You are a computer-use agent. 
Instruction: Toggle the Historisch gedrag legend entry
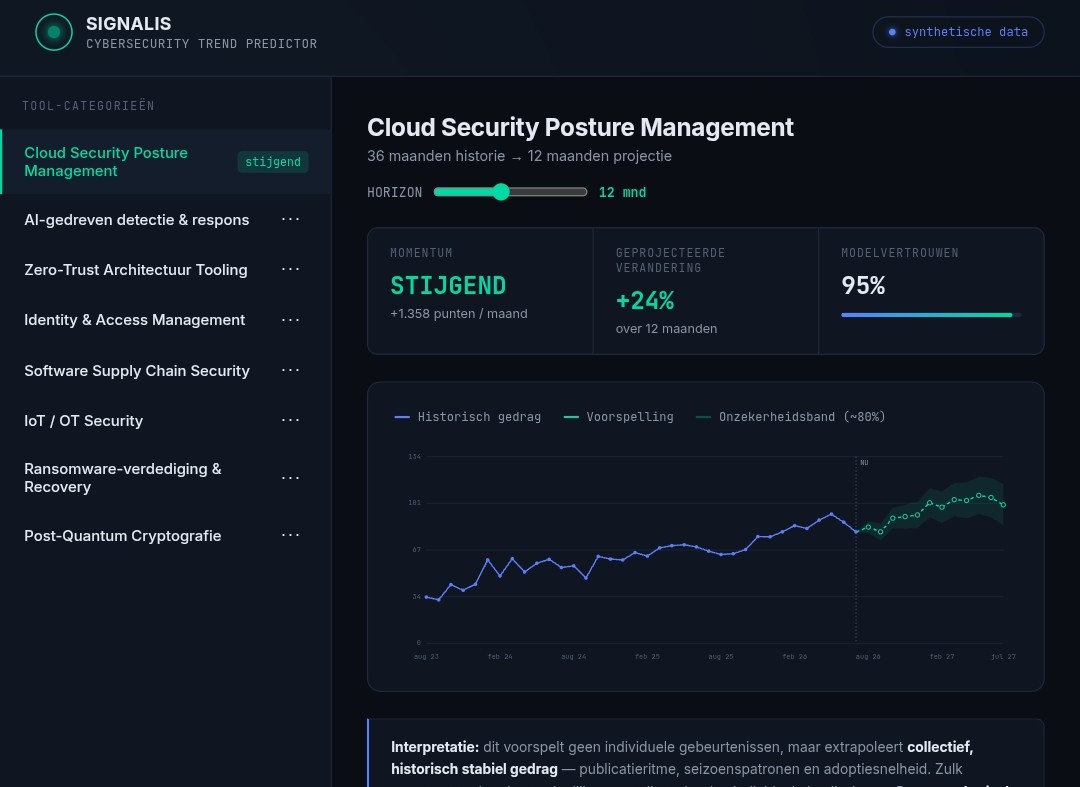coord(468,417)
